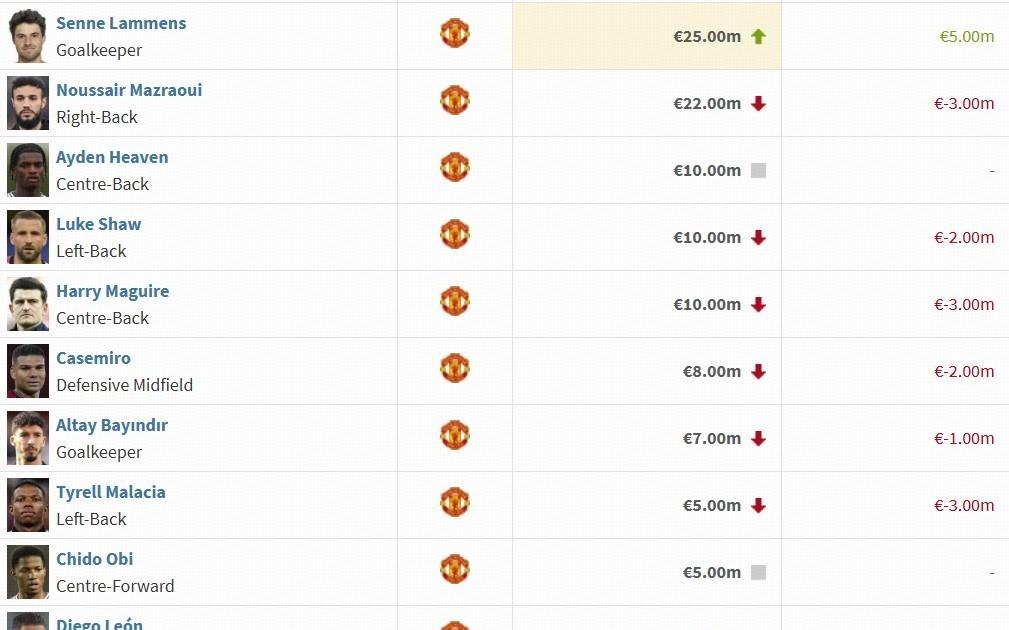
Task: Click club crest next to Luke Shaw
Action: (455, 234)
